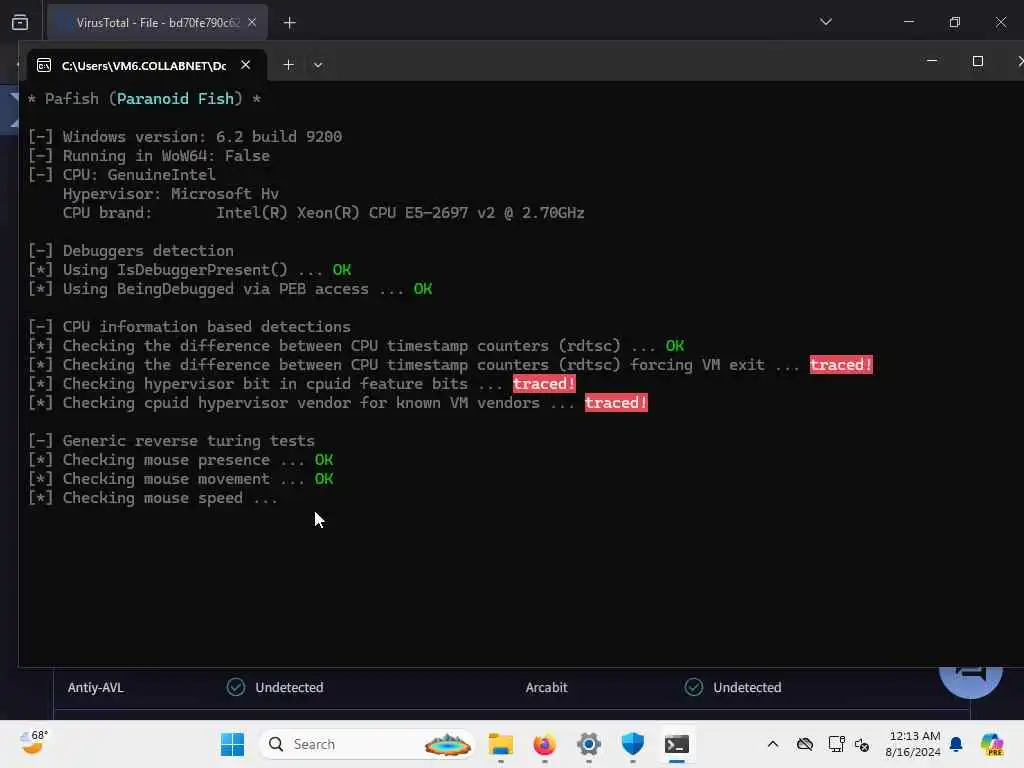Click the taskbar Search box

coord(366,744)
